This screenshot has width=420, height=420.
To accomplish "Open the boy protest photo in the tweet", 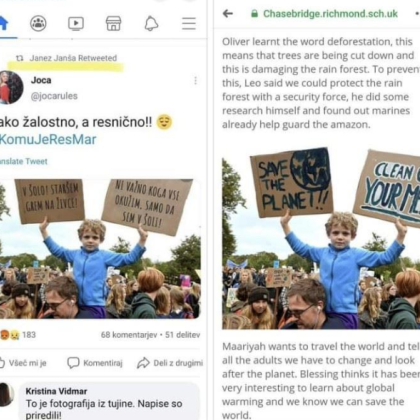I will 100,249.
